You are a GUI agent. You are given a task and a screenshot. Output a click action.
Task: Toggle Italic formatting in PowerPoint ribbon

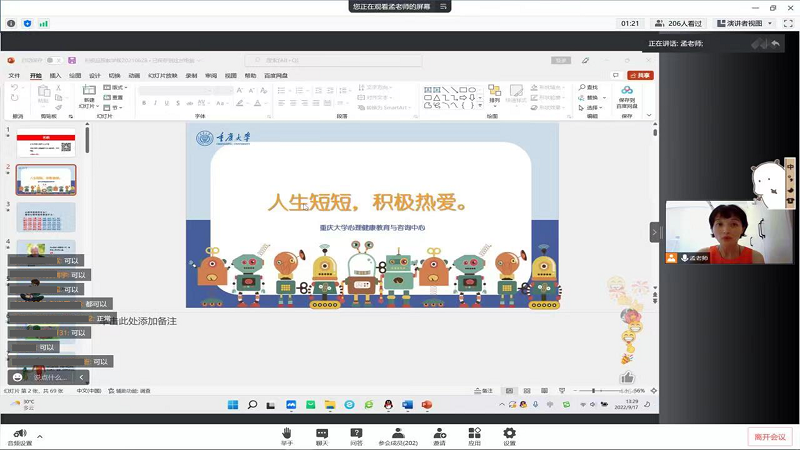tap(155, 103)
